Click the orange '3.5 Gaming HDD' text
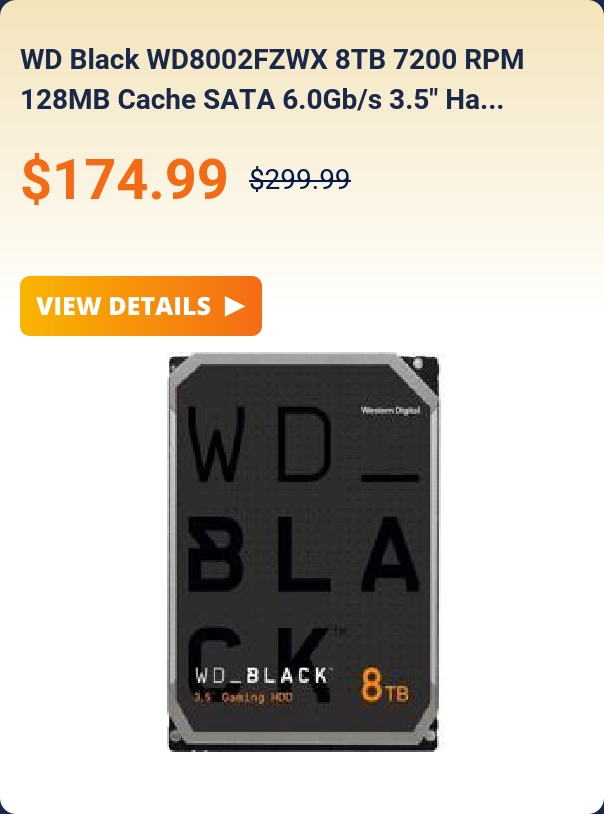The height and width of the screenshot is (814, 604). tap(244, 697)
